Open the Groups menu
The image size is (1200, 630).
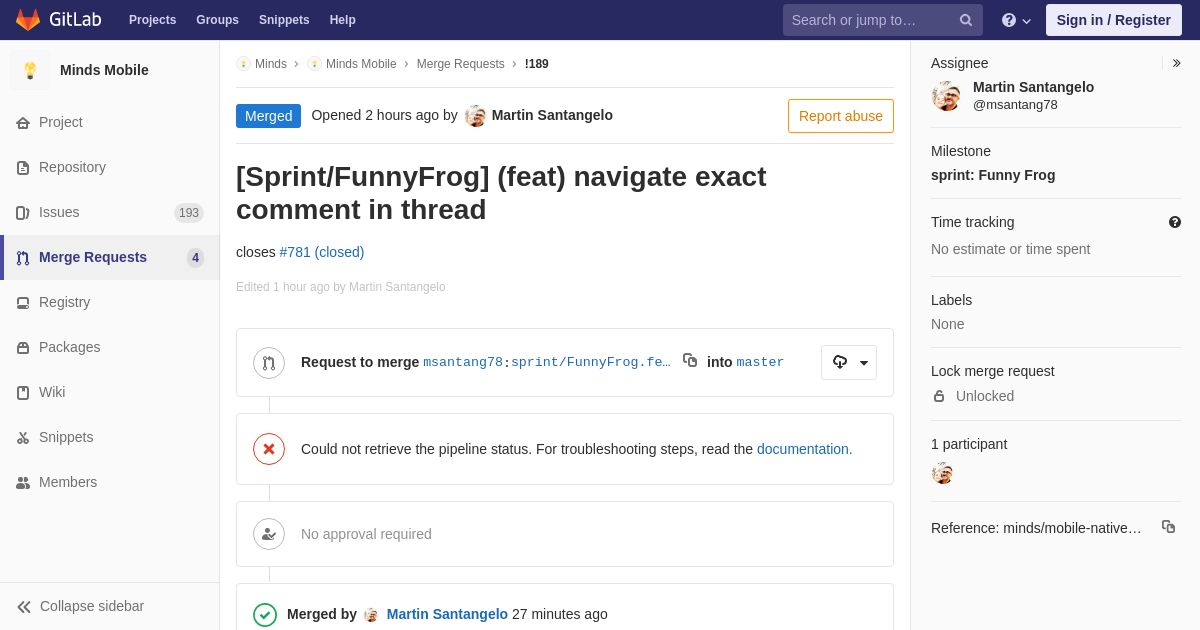[x=217, y=20]
